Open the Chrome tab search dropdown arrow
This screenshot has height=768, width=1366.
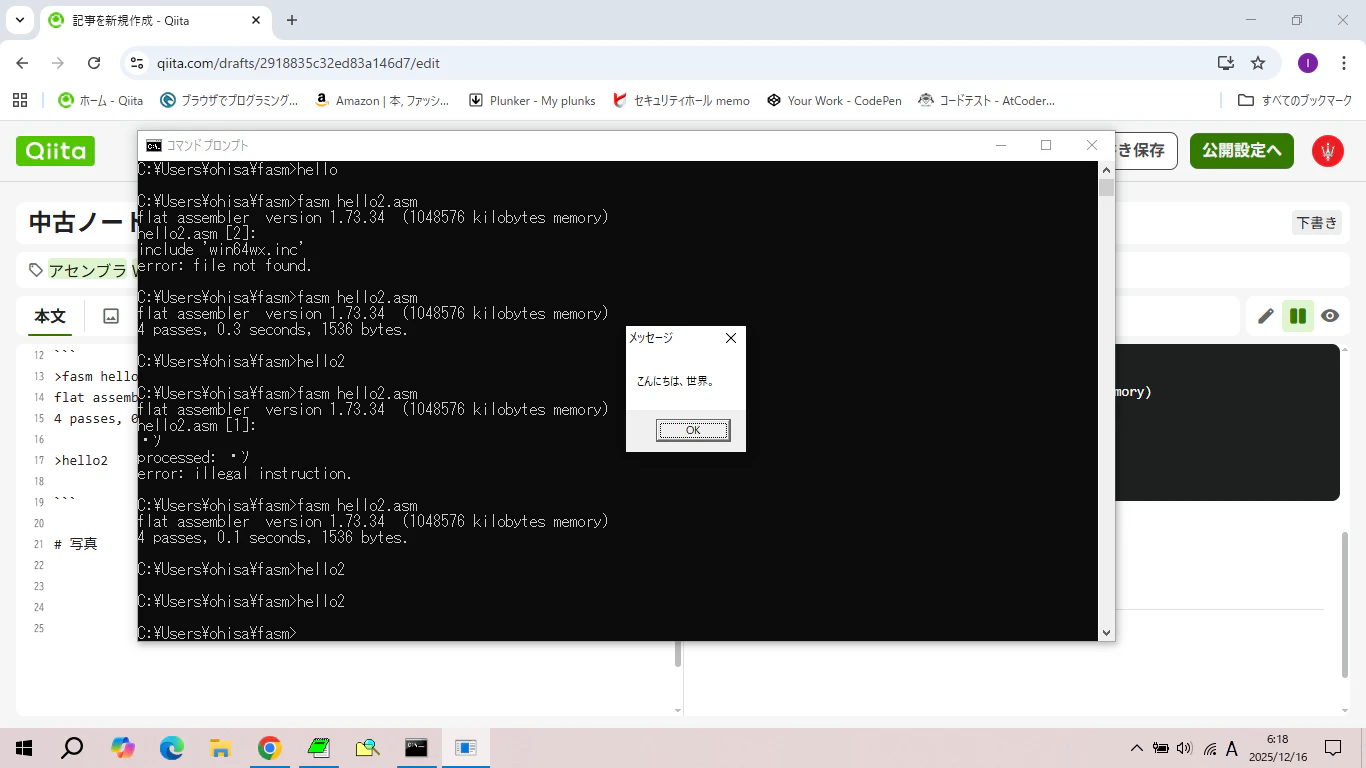click(x=19, y=20)
